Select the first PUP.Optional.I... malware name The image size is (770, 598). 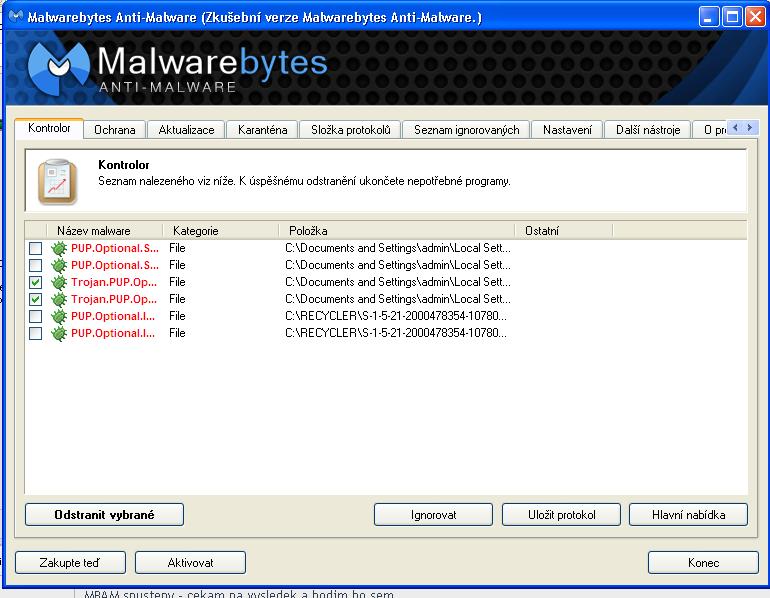pyautogui.click(x=113, y=317)
